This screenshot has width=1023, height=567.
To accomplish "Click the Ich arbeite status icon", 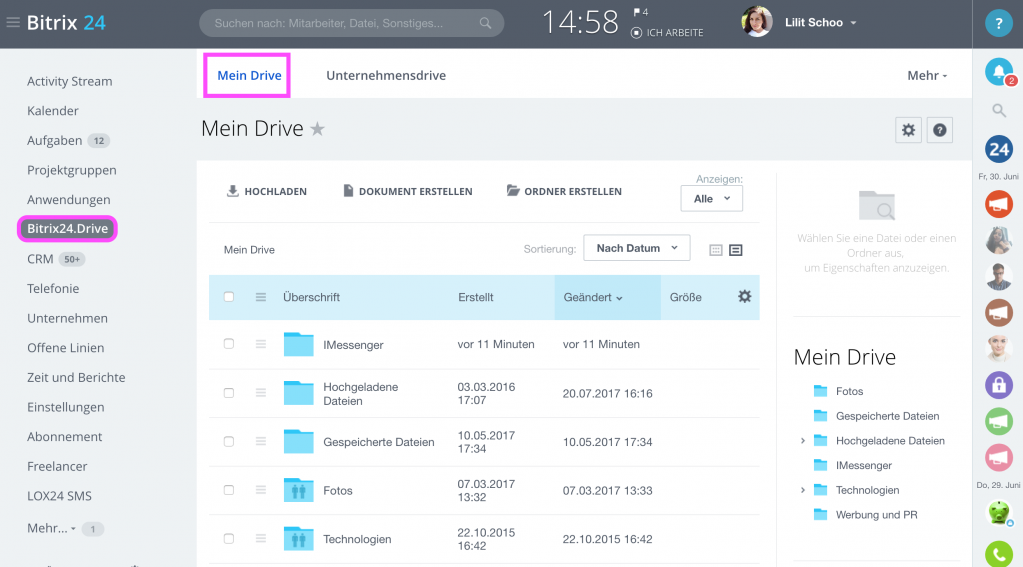I will [x=636, y=33].
